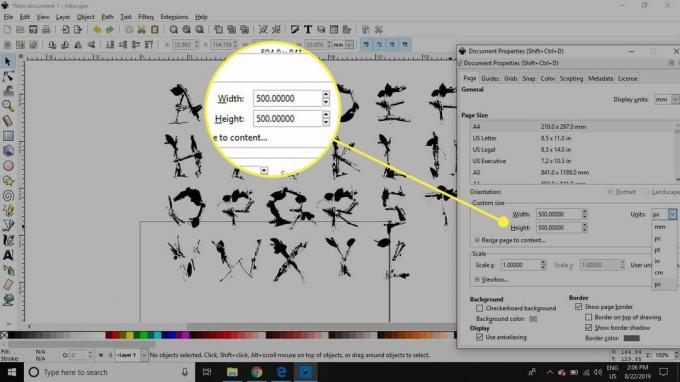
Task: Select the Text tool in left toolbox
Action: [8, 255]
